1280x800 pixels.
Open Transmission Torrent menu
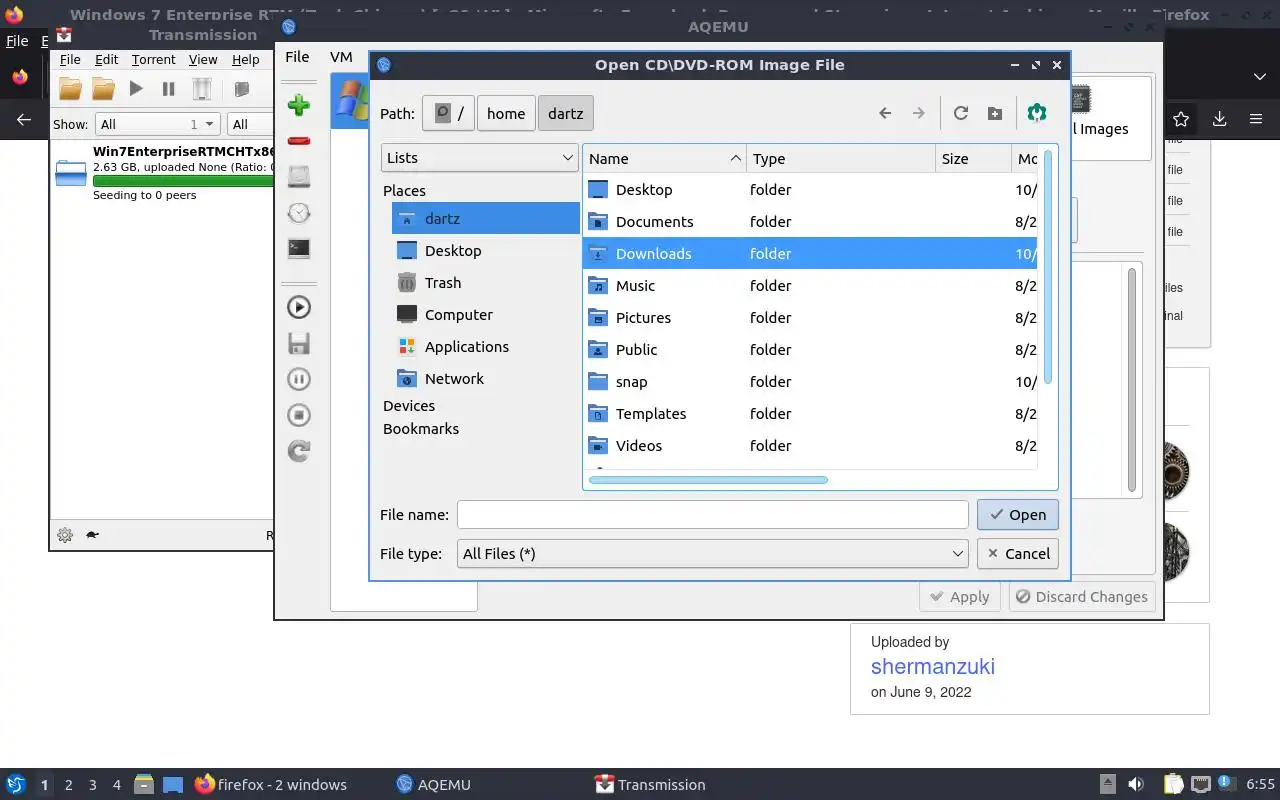click(153, 60)
